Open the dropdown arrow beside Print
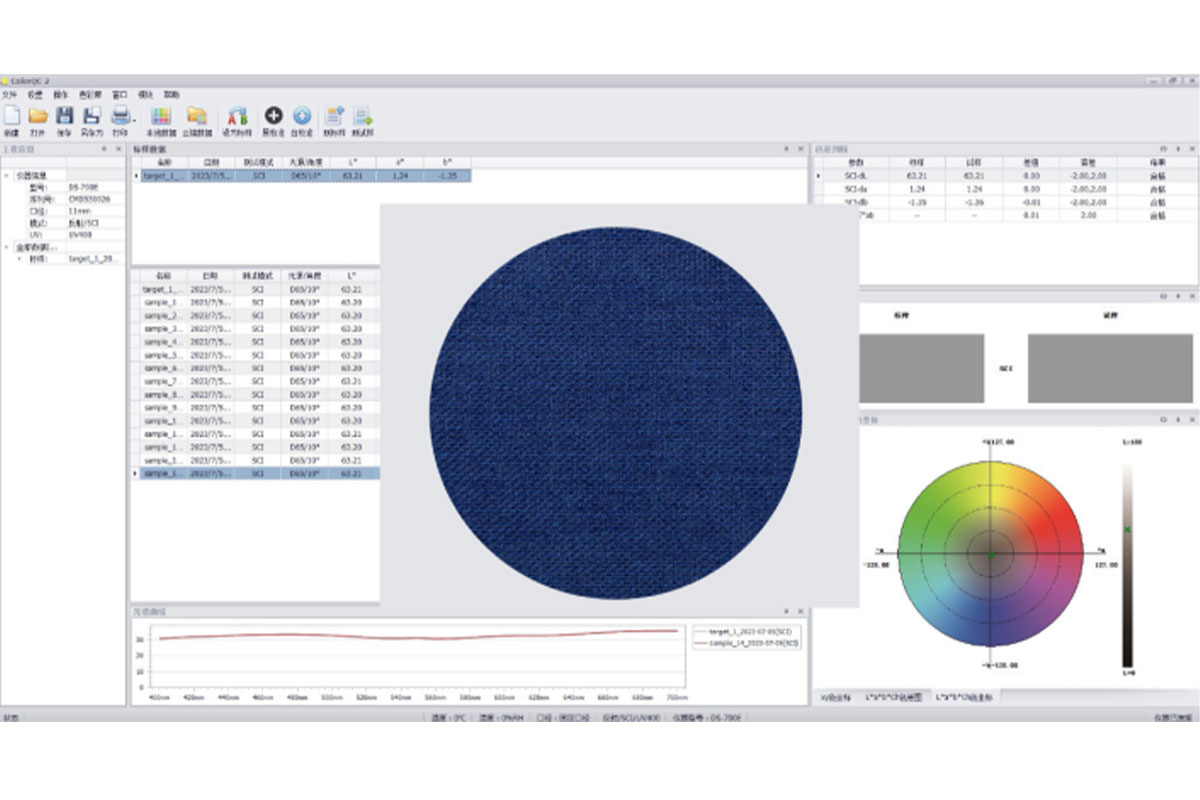 [x=134, y=120]
